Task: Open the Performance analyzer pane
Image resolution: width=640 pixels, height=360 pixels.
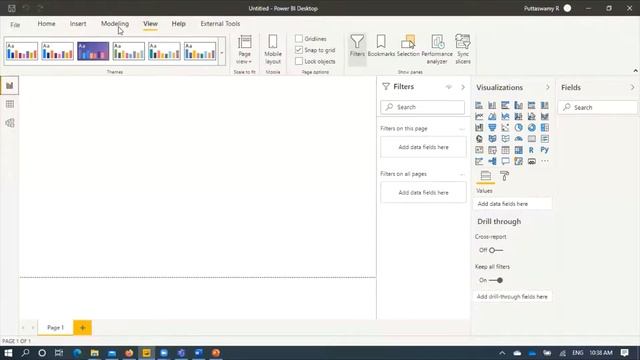Action: point(437,49)
